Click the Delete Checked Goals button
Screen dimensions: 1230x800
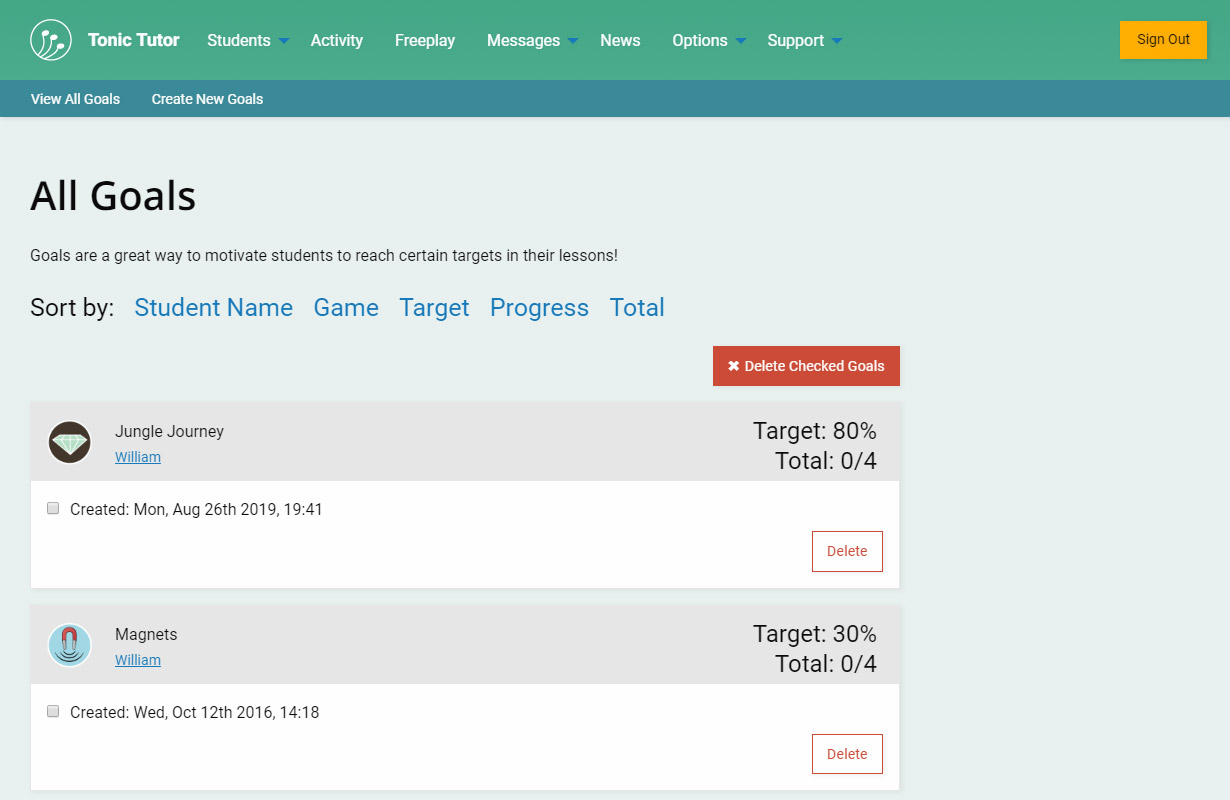806,366
